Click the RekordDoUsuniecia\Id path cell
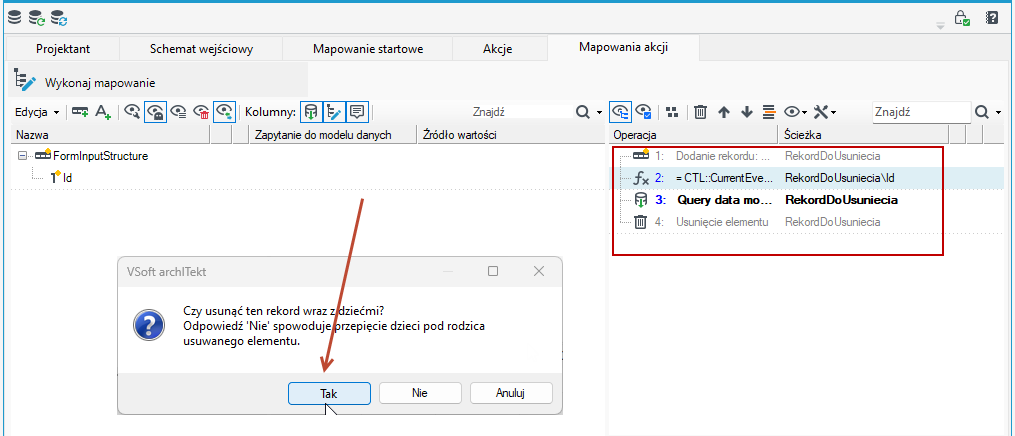1015x436 pixels. click(x=840, y=178)
